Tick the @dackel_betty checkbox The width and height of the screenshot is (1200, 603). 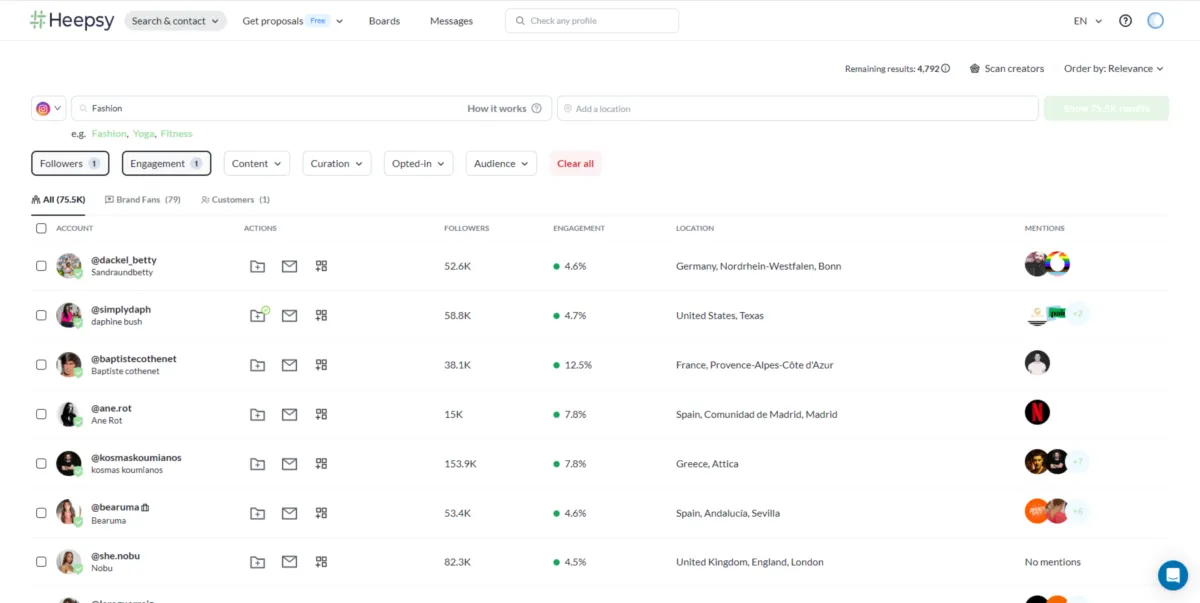41,266
